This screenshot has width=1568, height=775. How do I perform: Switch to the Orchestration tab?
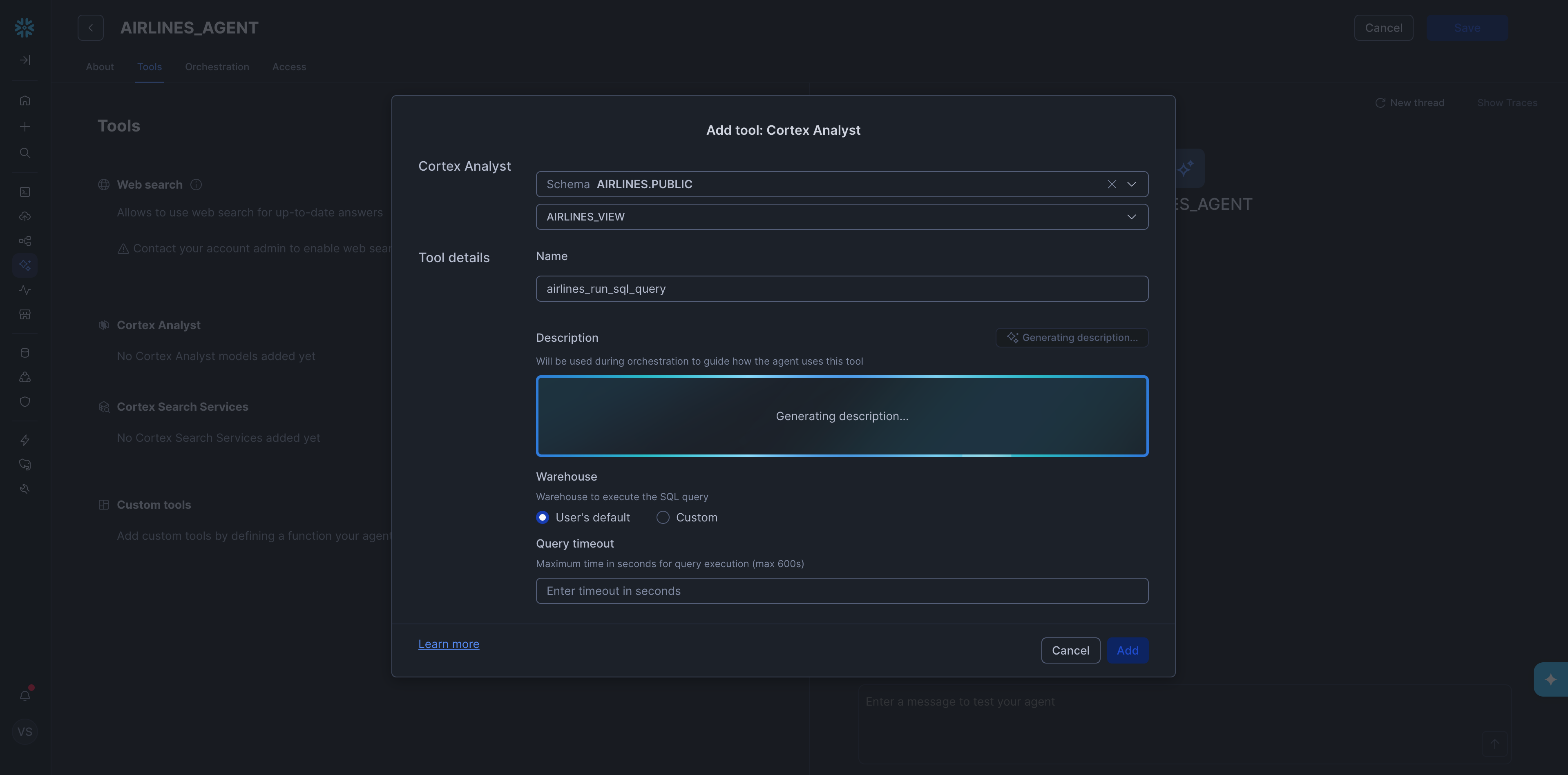point(217,67)
